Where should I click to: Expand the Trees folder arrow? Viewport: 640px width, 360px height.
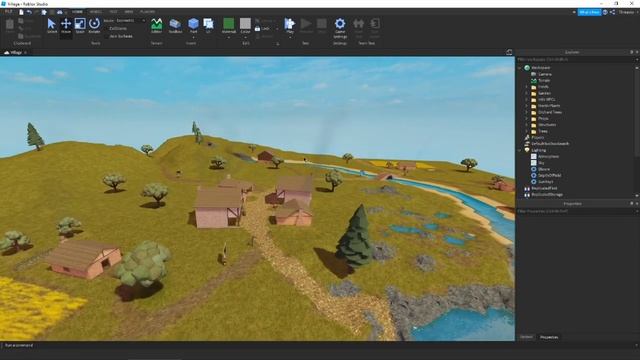(x=527, y=131)
